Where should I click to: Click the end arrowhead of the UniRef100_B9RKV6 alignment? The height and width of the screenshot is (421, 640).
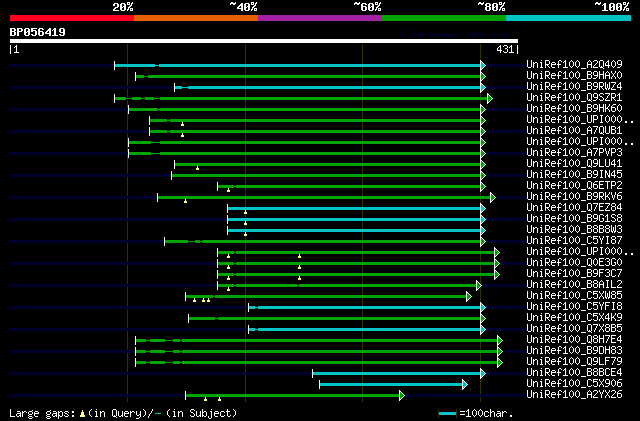[493, 198]
